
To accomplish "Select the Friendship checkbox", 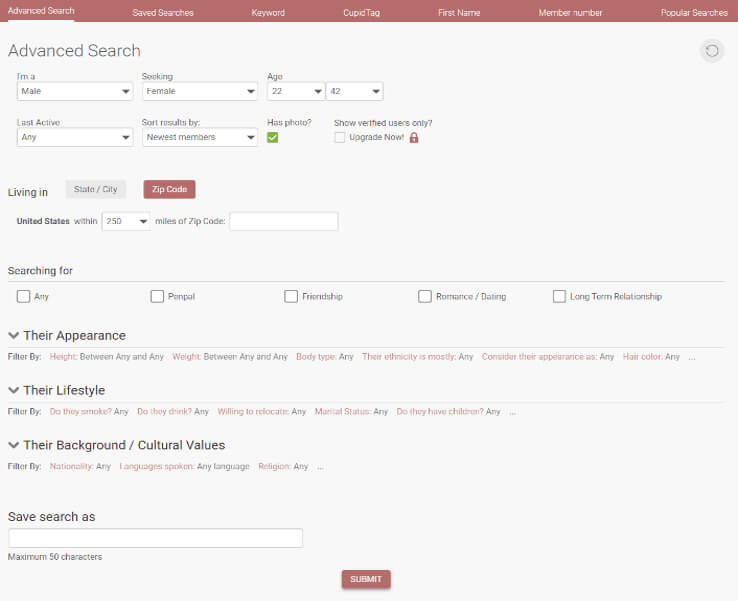I will point(291,297).
